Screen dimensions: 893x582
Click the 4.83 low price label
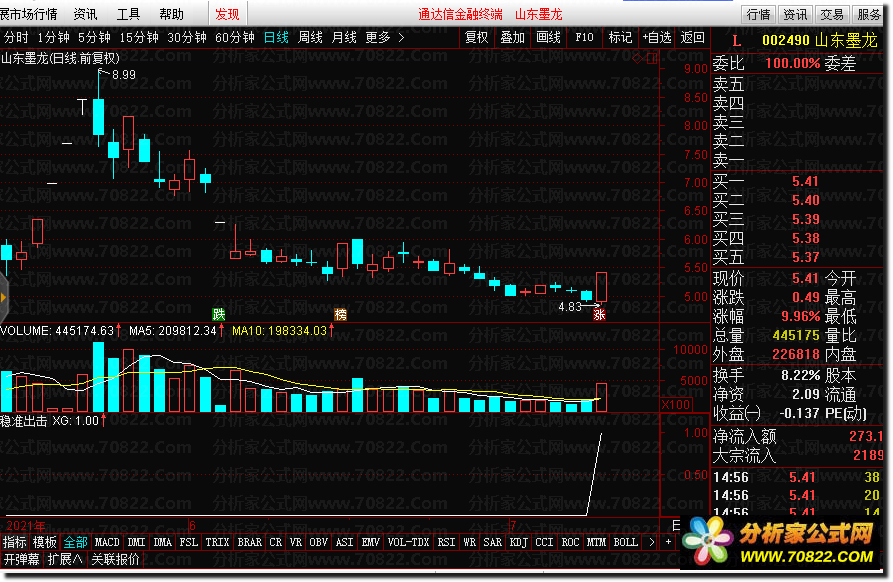[570, 306]
